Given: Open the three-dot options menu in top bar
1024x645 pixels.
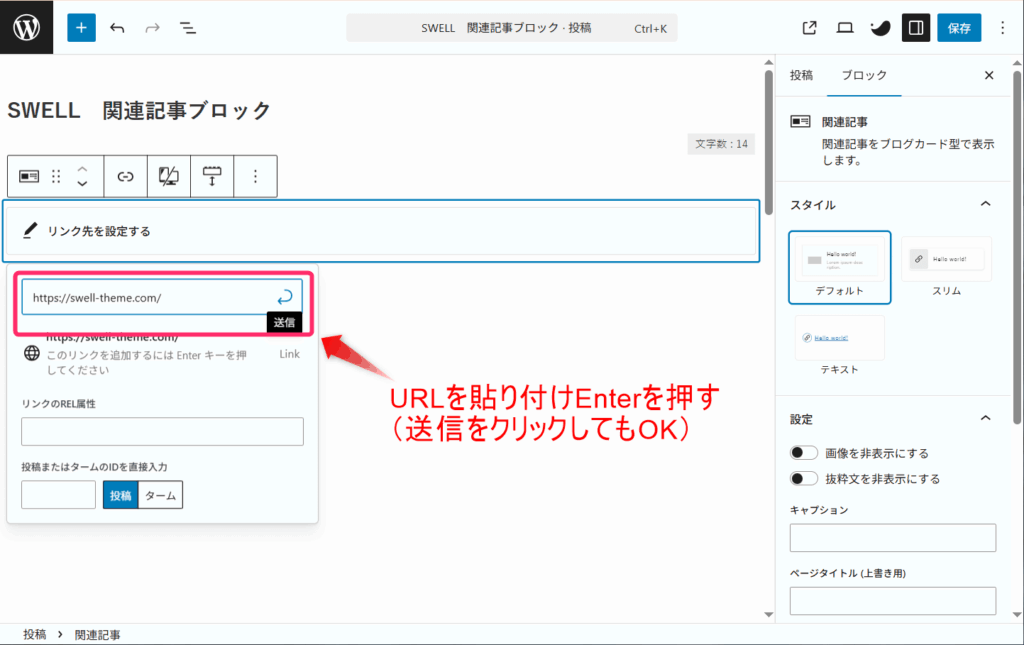Looking at the screenshot, I should (x=1002, y=27).
